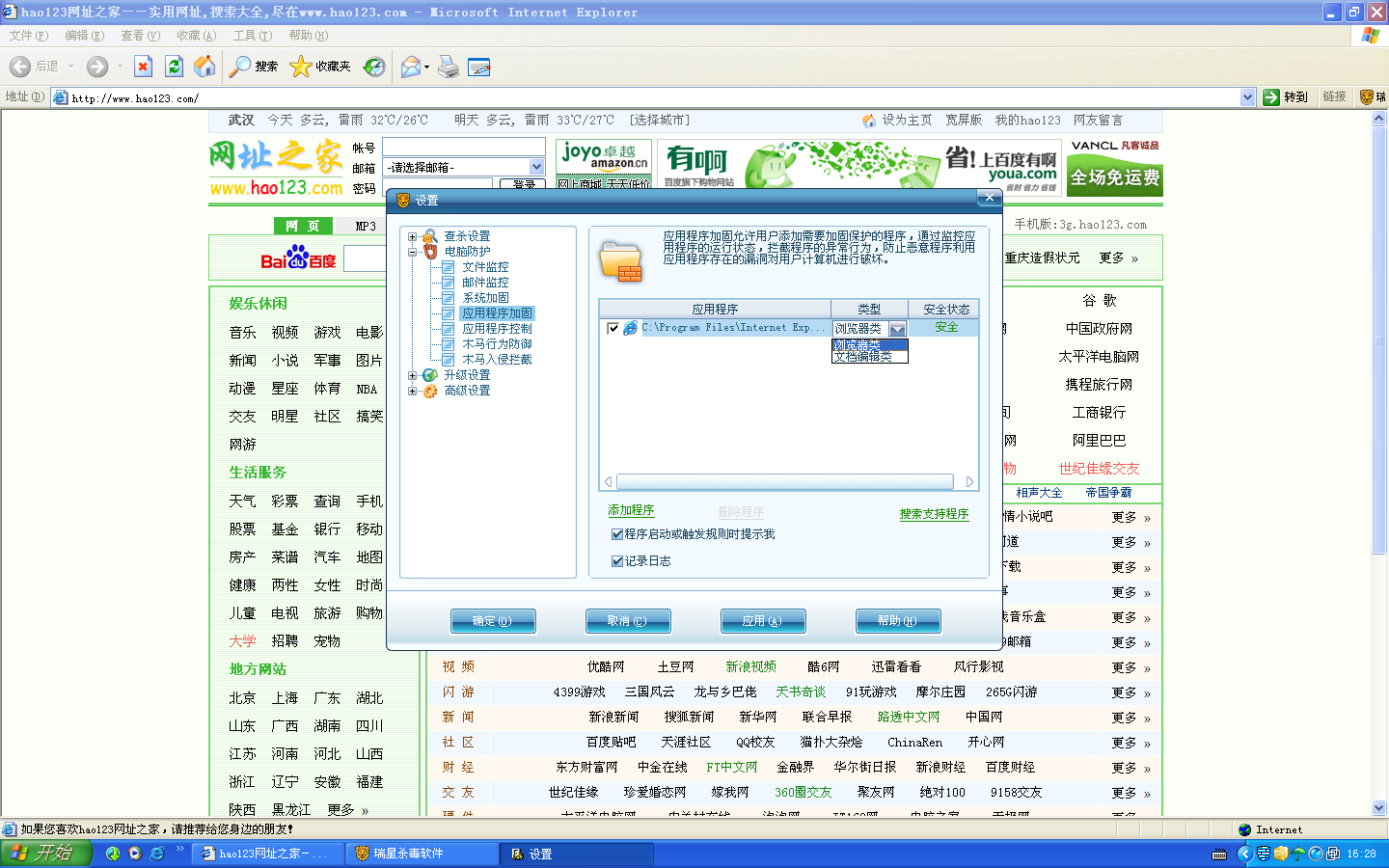Click the keyboard language bar tray icon
This screenshot has width=1389, height=868.
[1219, 854]
